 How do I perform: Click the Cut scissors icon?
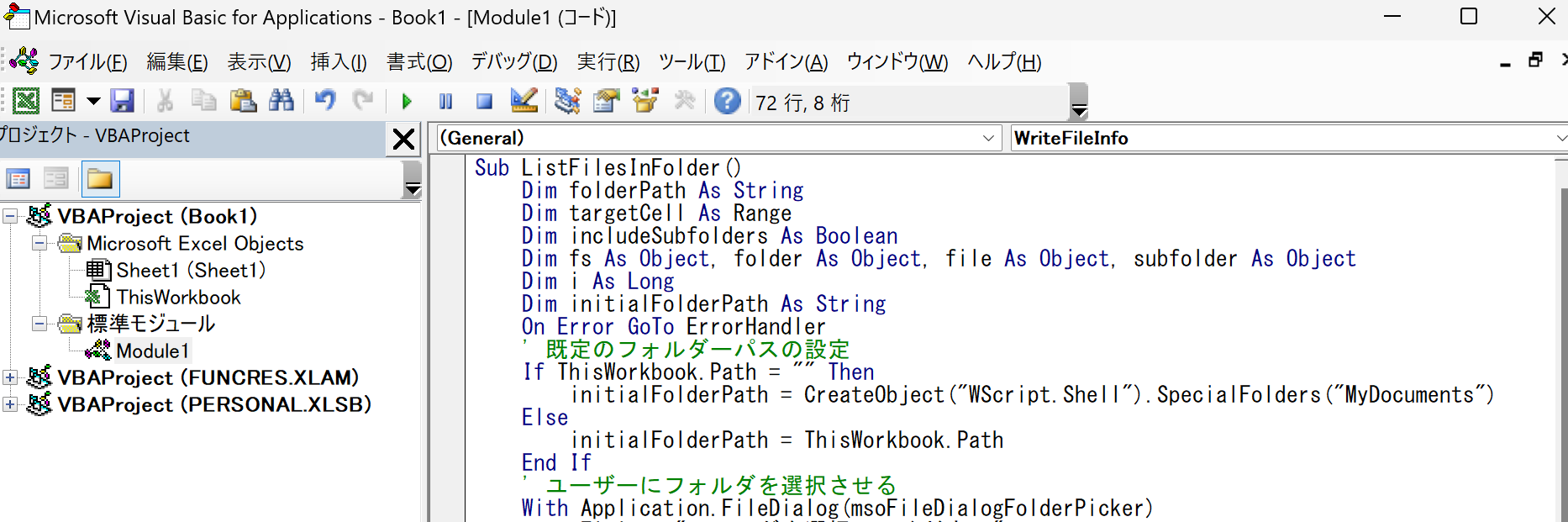tap(165, 102)
